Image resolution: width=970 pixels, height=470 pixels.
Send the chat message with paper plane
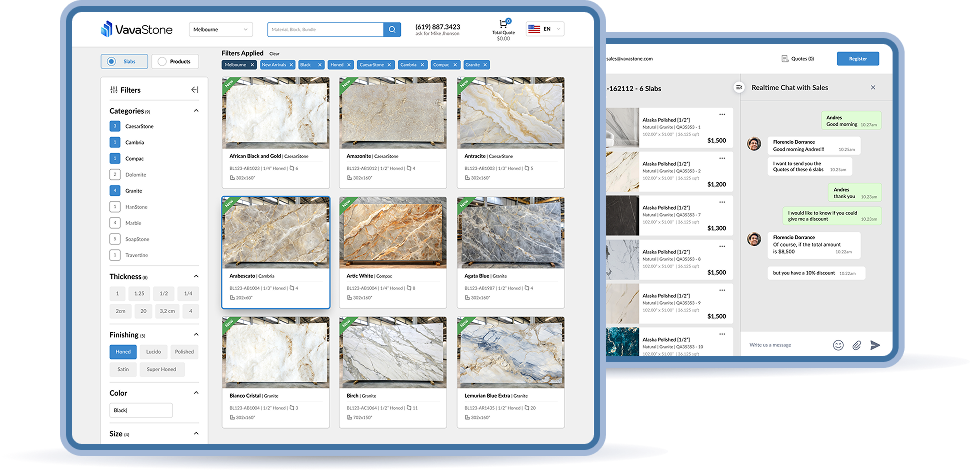point(875,345)
